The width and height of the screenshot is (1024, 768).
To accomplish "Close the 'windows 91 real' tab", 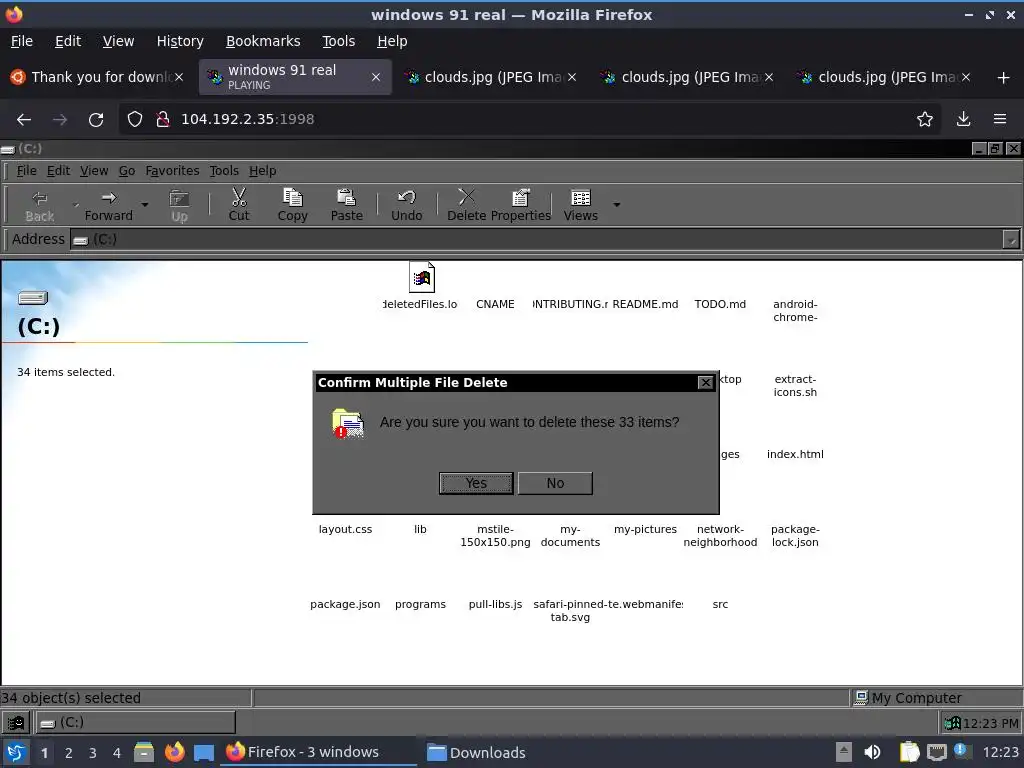I will (376, 77).
